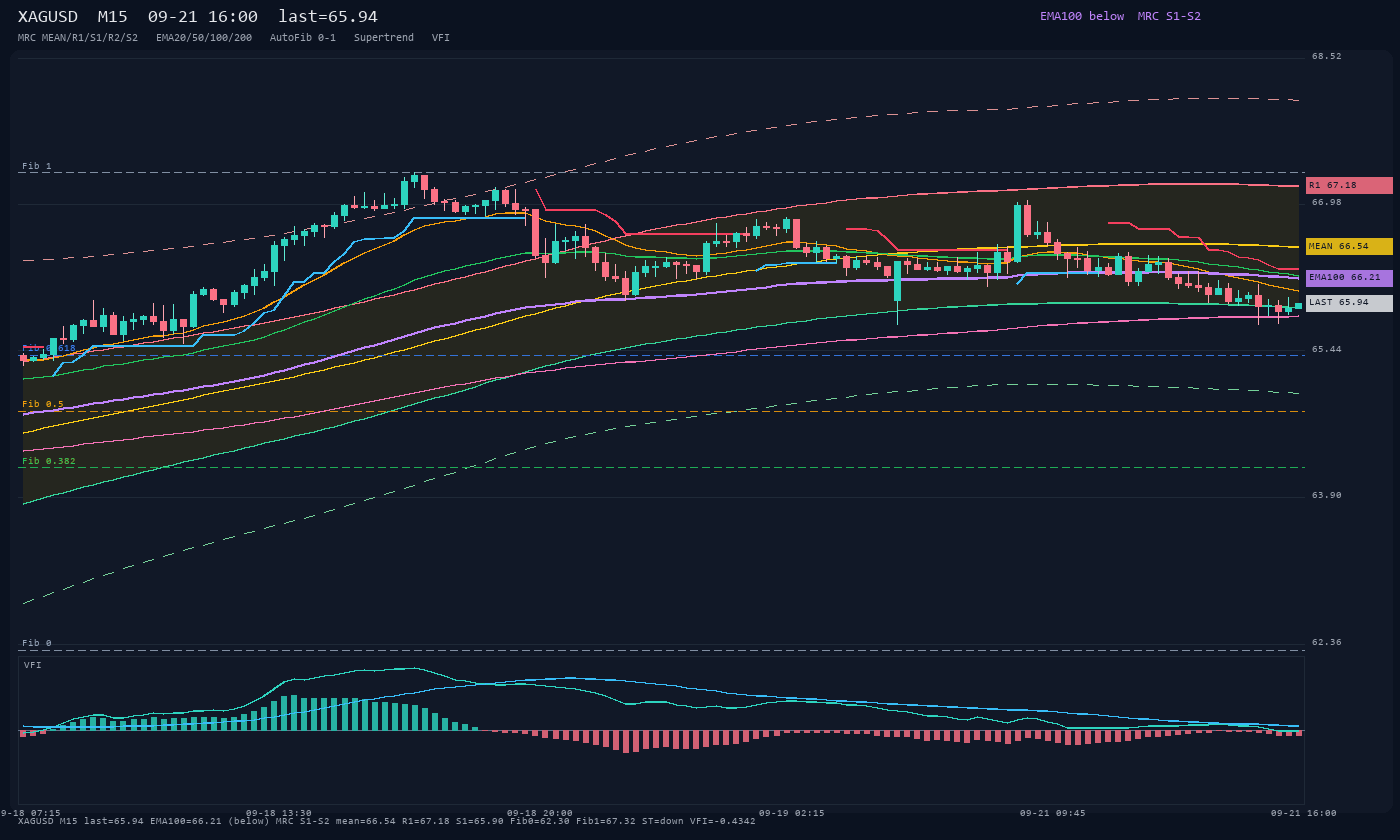Select the M15 timeframe label in the title
This screenshot has width=1400, height=840.
click(115, 17)
